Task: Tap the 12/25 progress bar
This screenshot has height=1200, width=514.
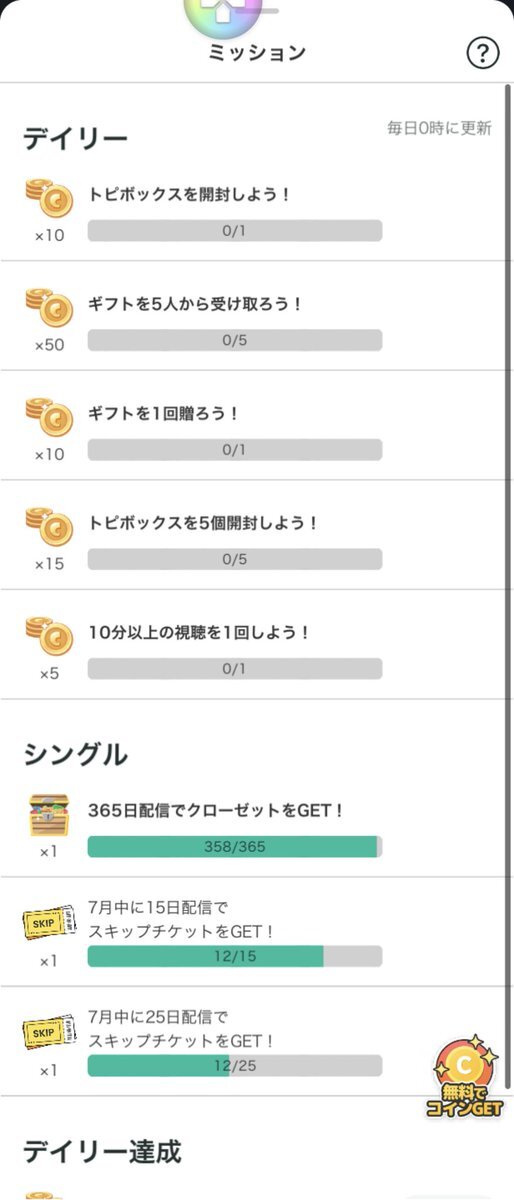Action: coord(235,1066)
